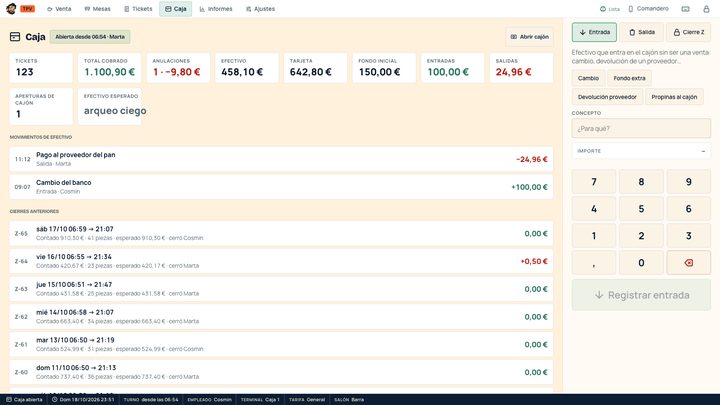Click the Anulaciones 1 · −9,80 € card
This screenshot has width=720, height=405.
click(178, 68)
